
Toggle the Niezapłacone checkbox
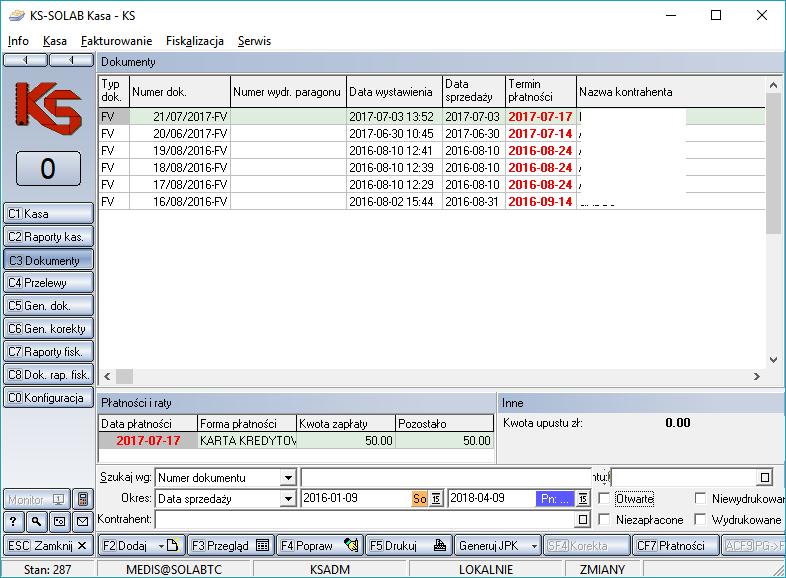604,519
